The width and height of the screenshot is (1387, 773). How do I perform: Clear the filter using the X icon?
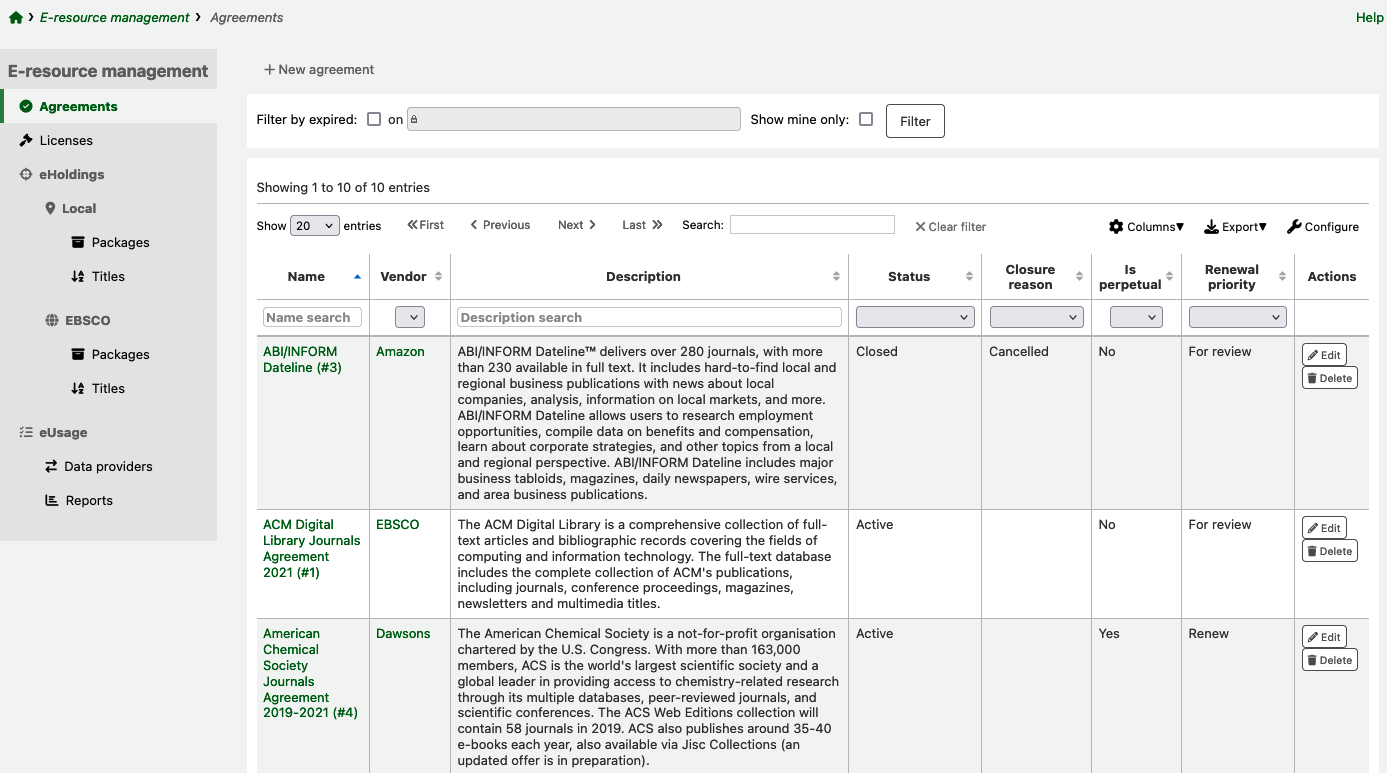click(919, 226)
